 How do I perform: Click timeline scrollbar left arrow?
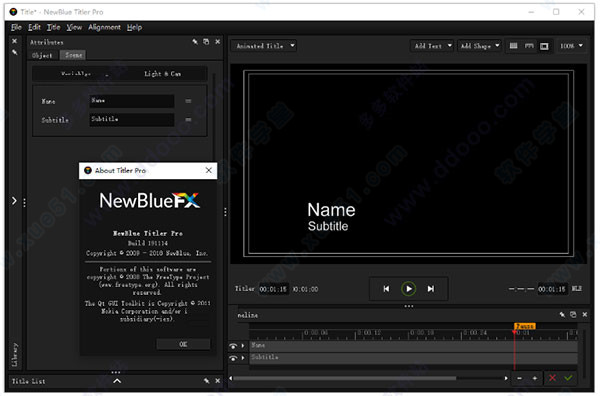click(230, 378)
